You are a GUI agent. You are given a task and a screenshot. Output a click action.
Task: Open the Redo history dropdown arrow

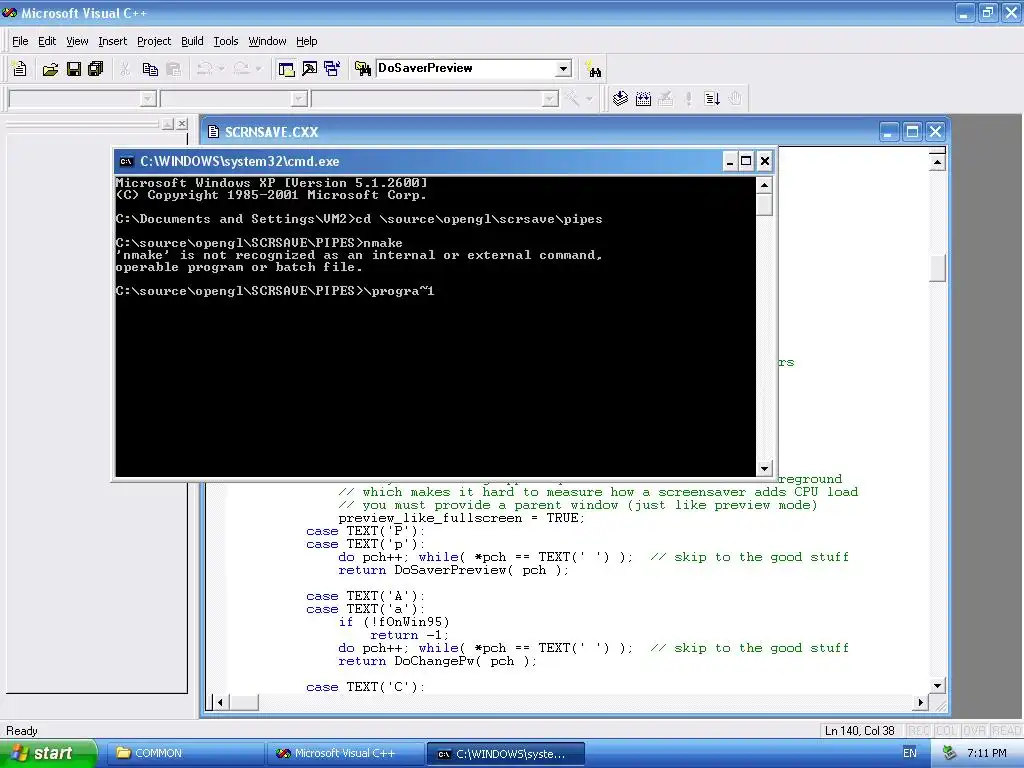coord(259,69)
